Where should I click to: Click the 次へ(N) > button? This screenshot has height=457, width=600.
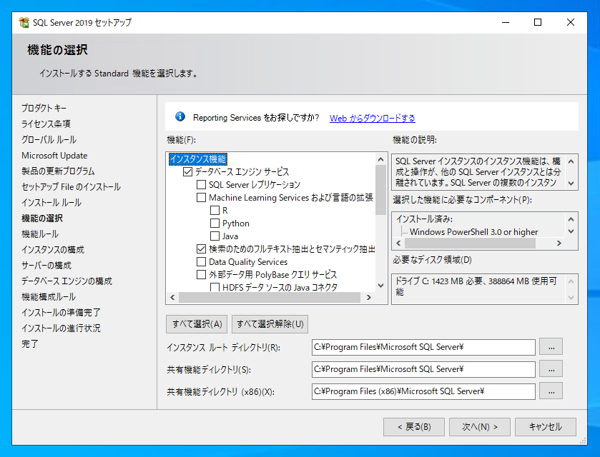(480, 427)
